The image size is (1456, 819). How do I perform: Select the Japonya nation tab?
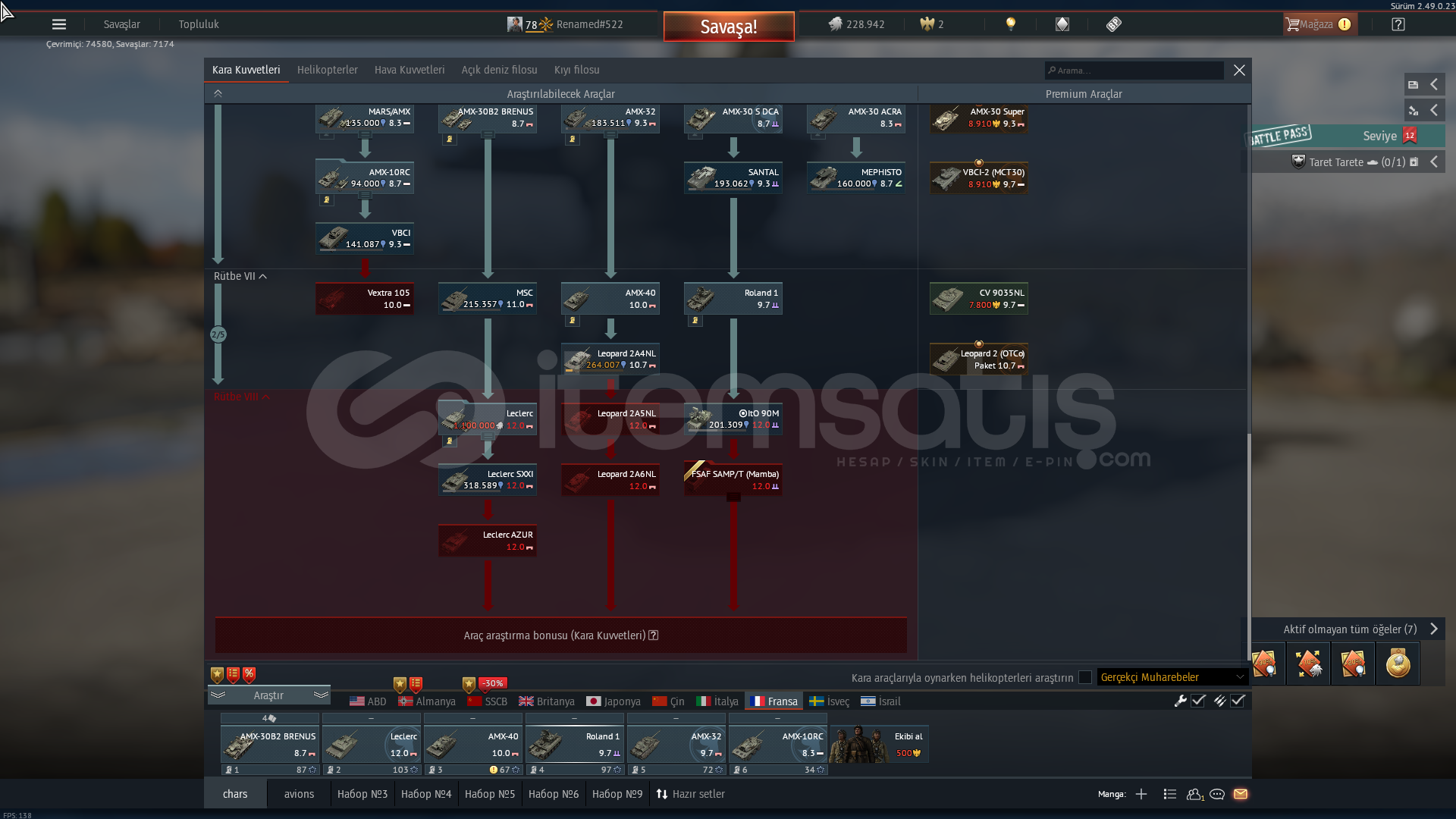pos(613,701)
